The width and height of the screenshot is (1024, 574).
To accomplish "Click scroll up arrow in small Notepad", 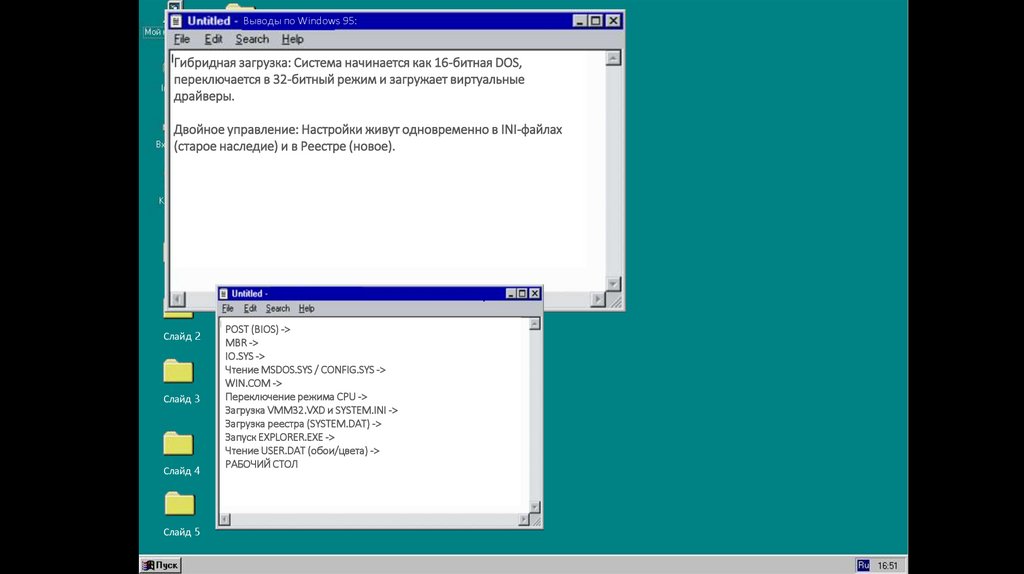I will click(x=534, y=324).
